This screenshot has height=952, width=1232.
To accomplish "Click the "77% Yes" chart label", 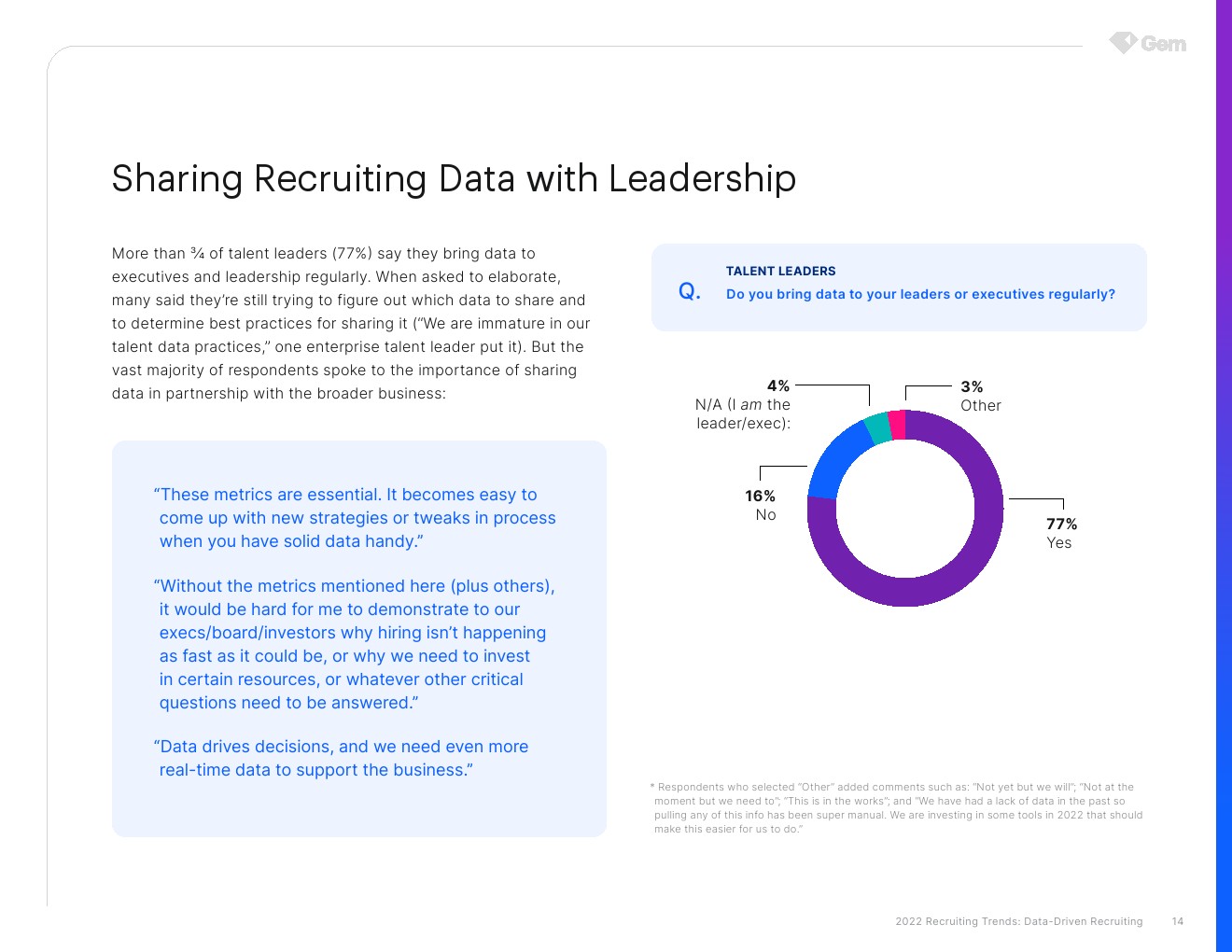I will (1061, 533).
